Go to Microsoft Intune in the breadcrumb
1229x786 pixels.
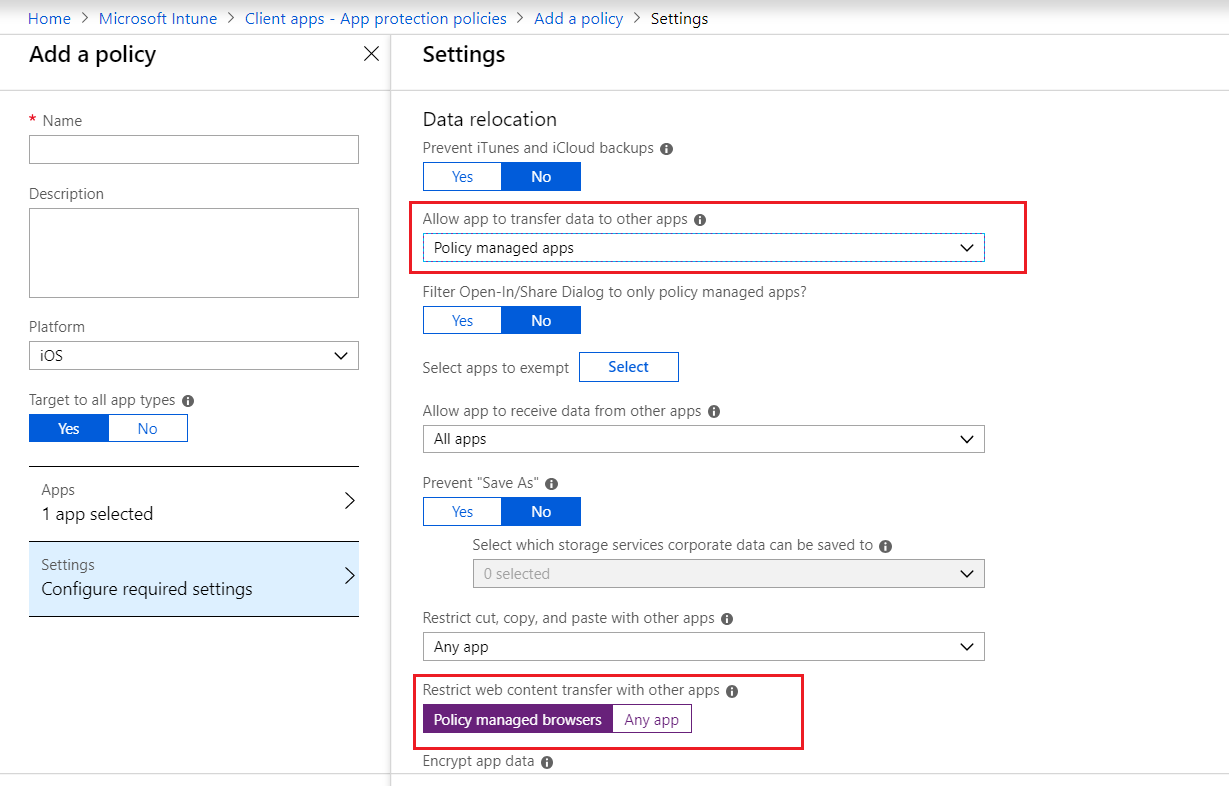pos(158,19)
